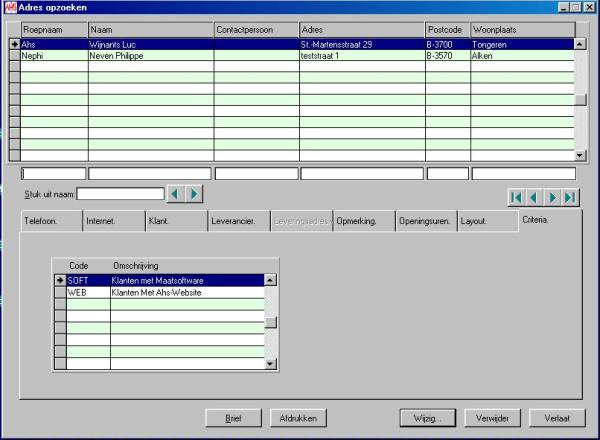
Task: Select the Criteria tab
Action: (550, 220)
